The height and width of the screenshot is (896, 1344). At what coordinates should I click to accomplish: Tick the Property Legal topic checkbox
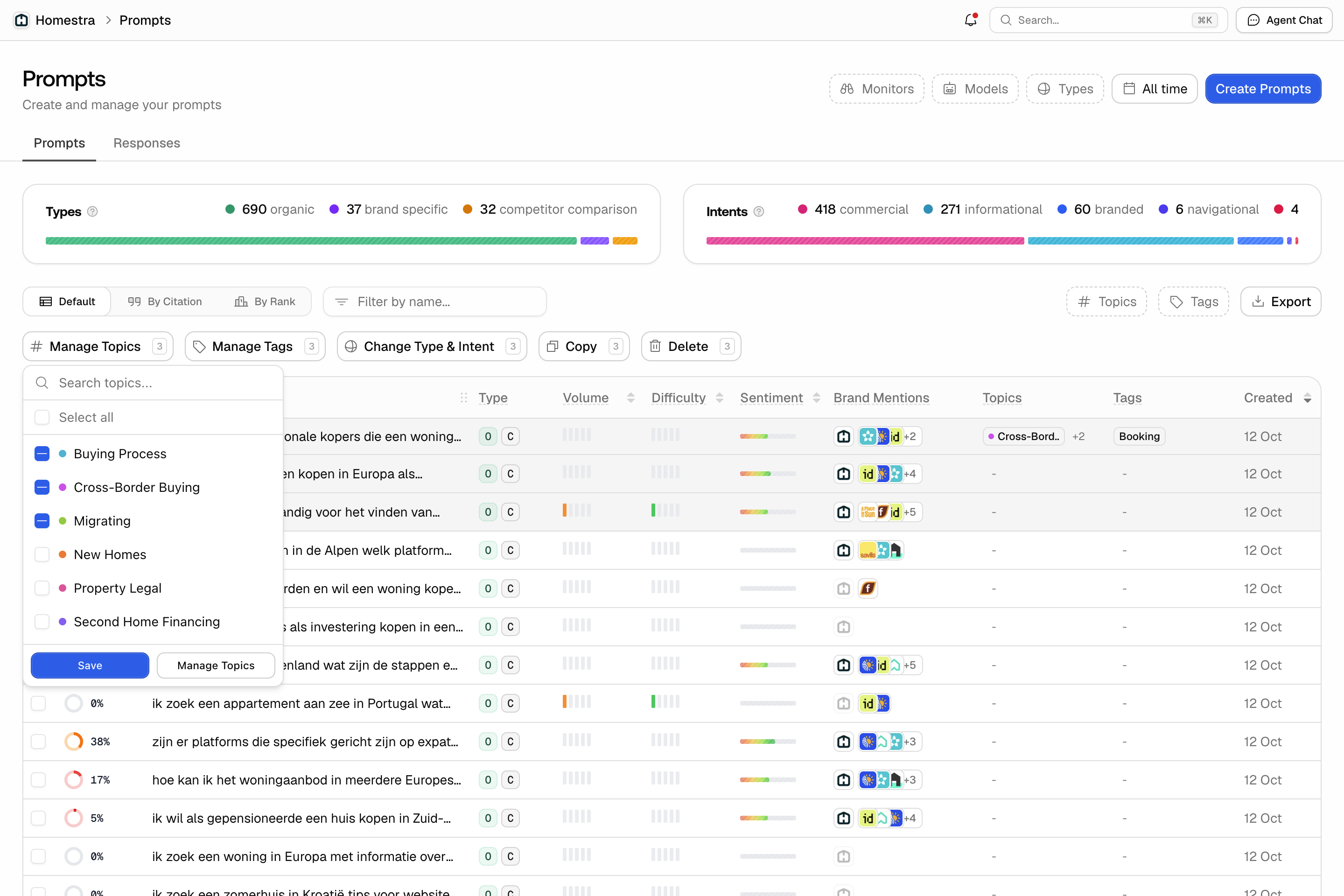[42, 588]
